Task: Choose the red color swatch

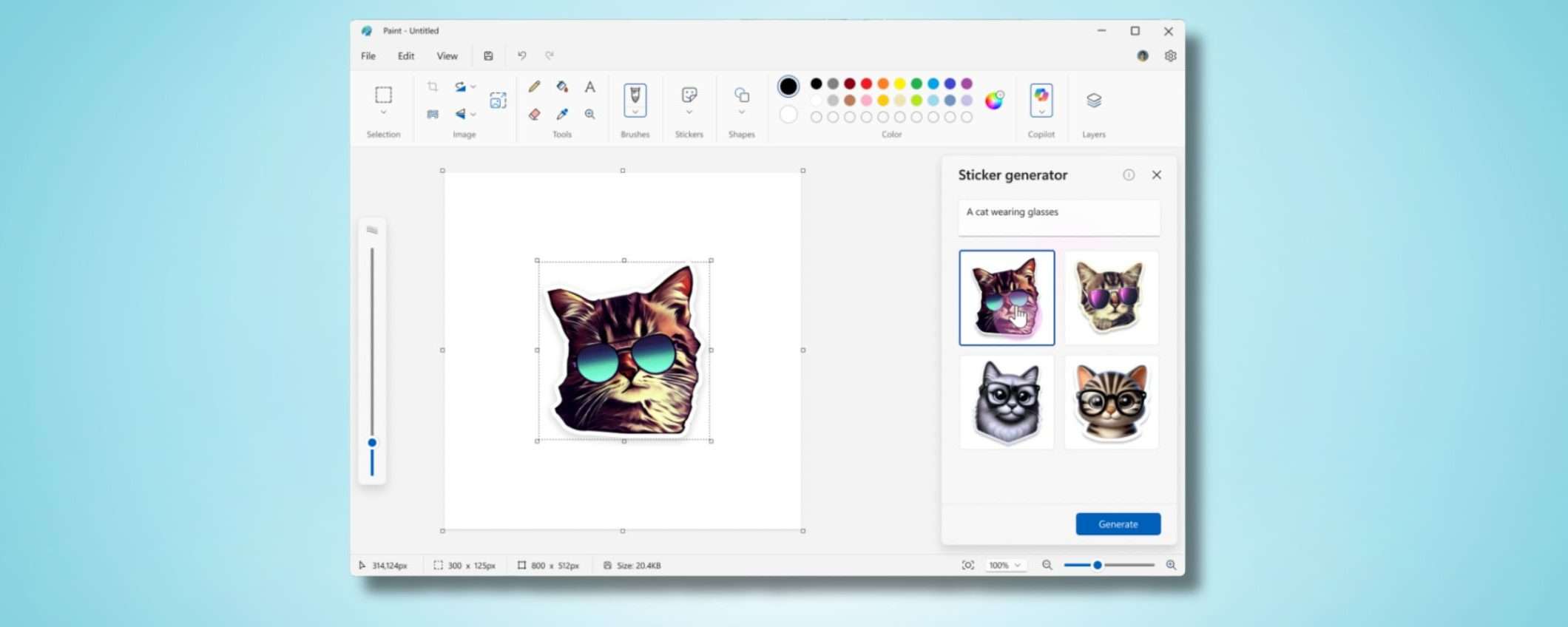Action: [866, 84]
